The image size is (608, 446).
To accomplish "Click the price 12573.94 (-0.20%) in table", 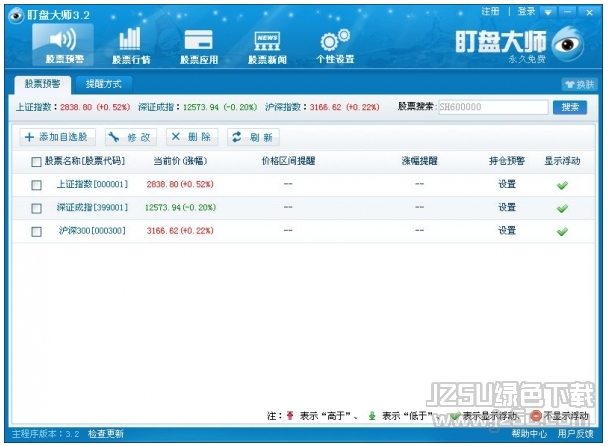I will coord(180,207).
